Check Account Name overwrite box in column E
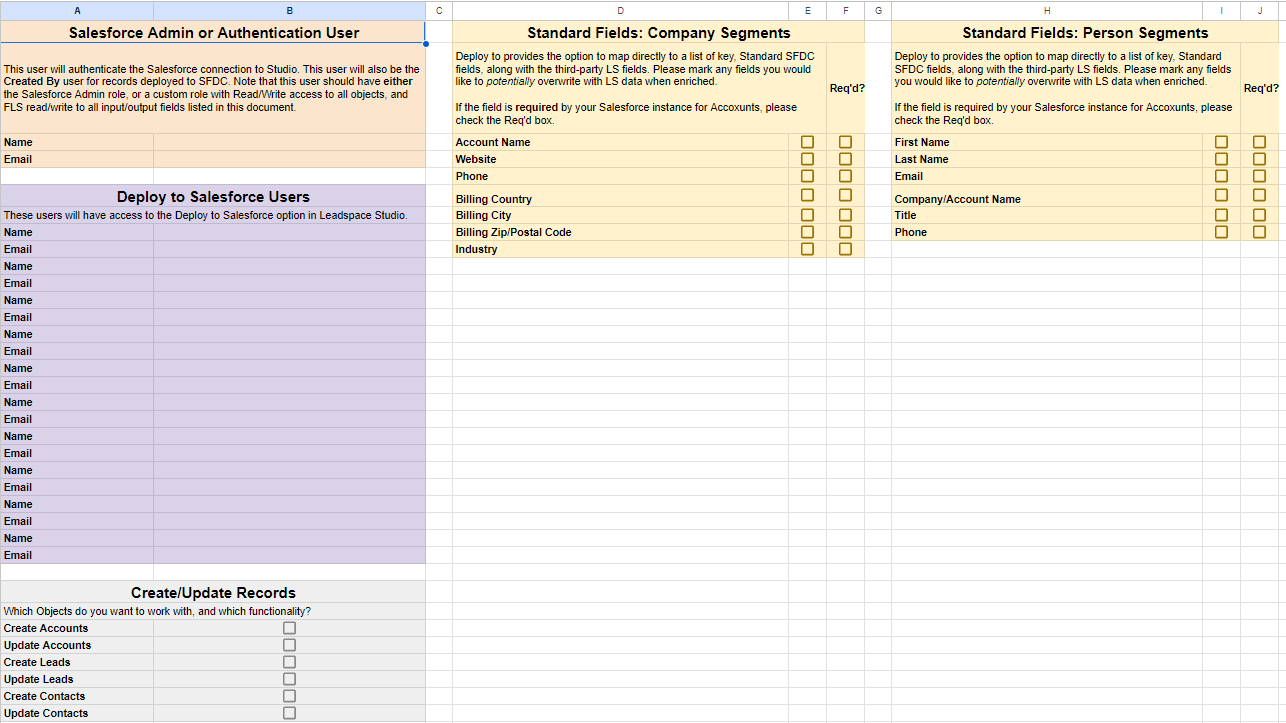Image resolution: width=1286 pixels, height=723 pixels. pyautogui.click(x=807, y=142)
